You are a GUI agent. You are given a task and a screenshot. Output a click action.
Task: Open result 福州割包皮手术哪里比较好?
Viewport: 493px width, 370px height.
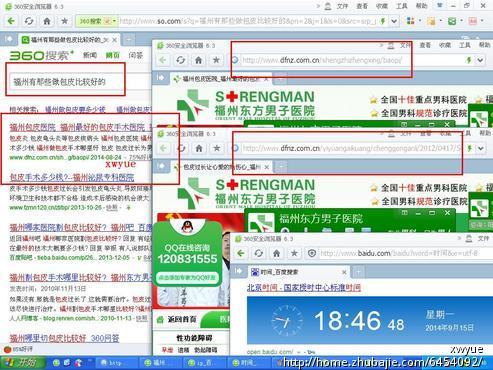80,277
